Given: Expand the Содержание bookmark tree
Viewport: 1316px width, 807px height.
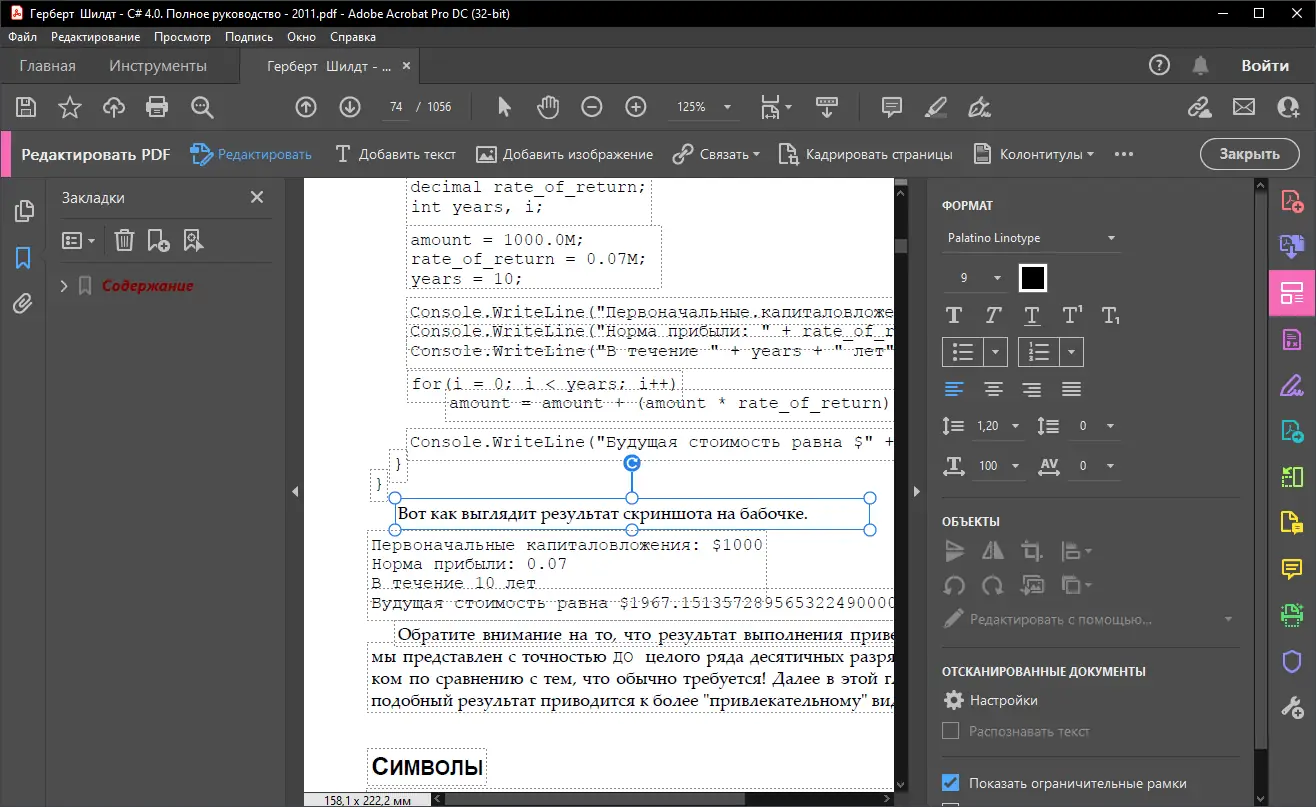Looking at the screenshot, I should (64, 286).
